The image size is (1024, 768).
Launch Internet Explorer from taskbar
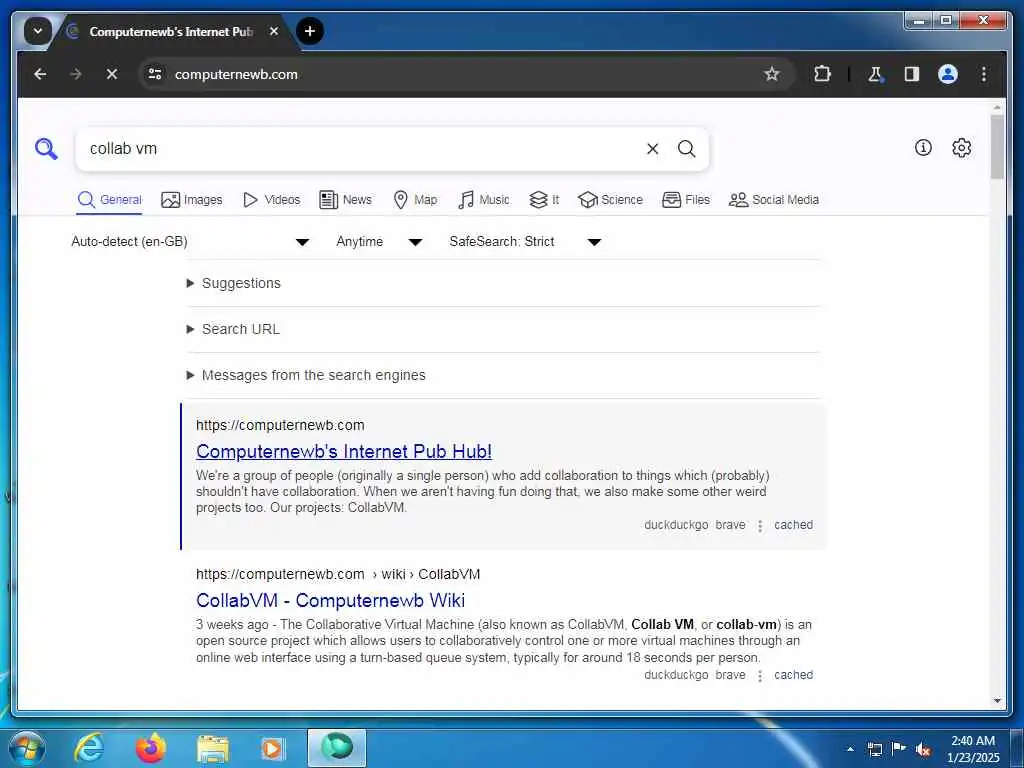click(89, 748)
